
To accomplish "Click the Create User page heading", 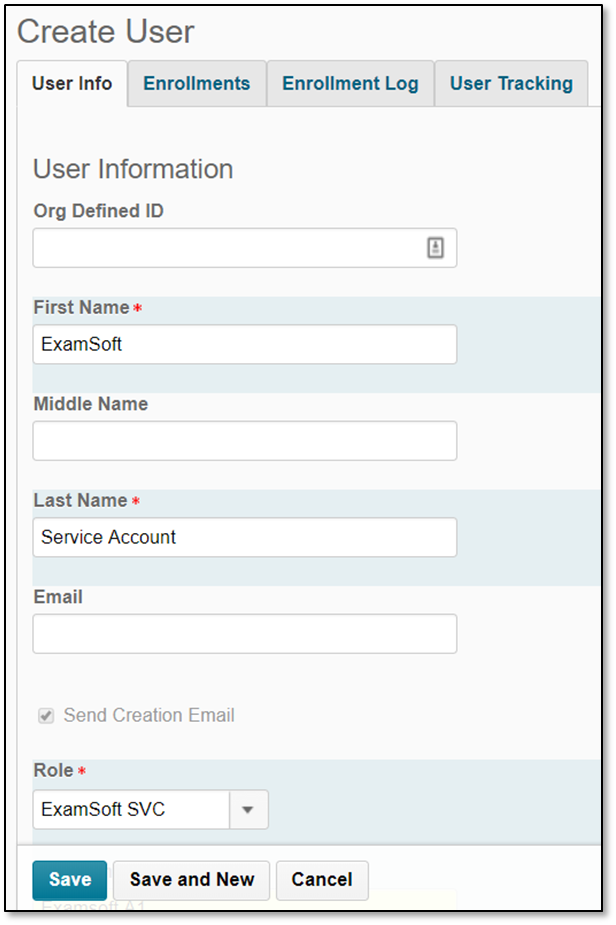I will pos(106,31).
